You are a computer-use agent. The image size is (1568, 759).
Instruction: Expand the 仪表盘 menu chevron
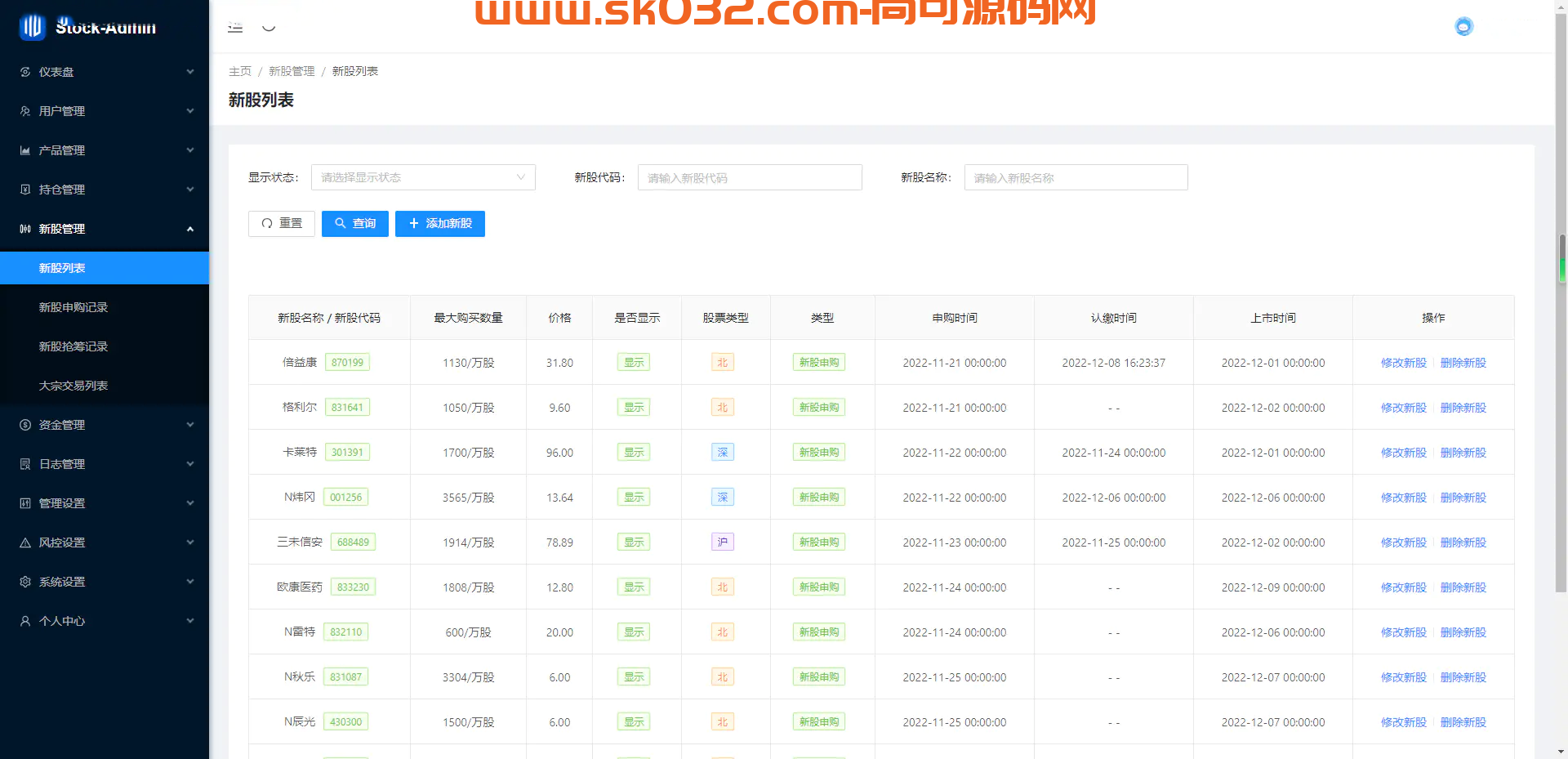[x=190, y=72]
